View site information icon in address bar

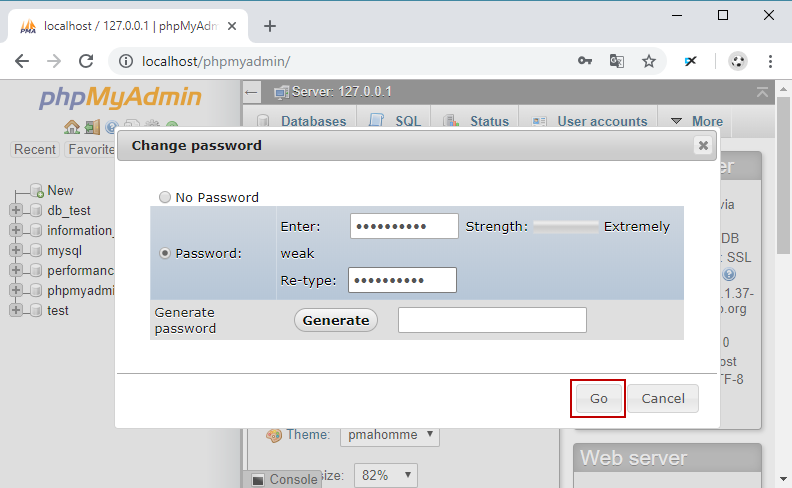pos(125,61)
